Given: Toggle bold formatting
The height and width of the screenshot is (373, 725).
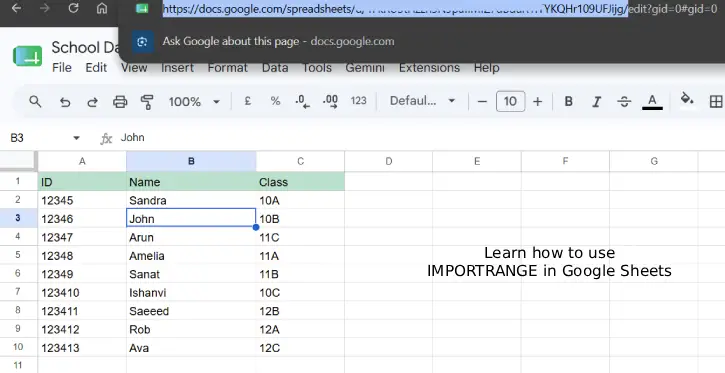Looking at the screenshot, I should [x=569, y=101].
